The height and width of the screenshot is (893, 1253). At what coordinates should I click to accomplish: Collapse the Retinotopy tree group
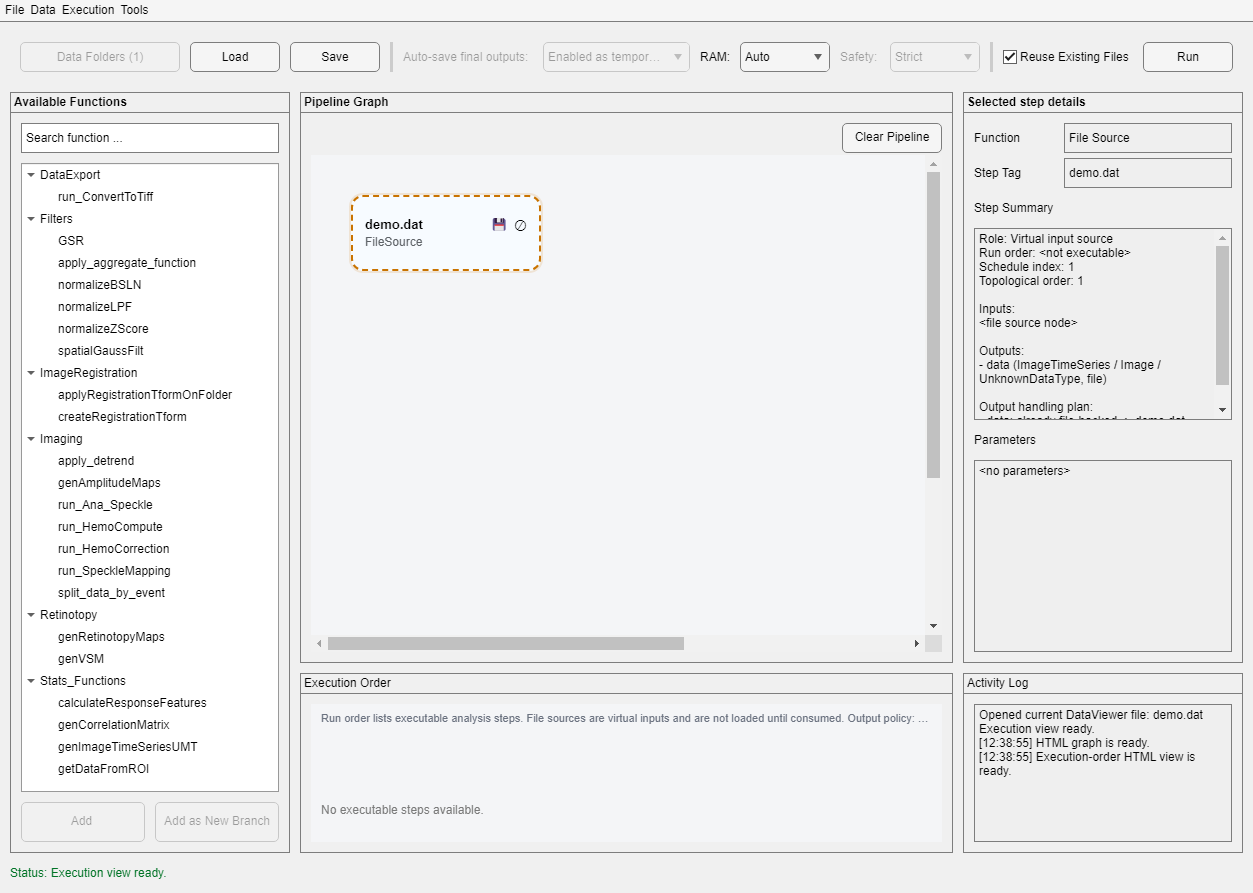pos(31,615)
